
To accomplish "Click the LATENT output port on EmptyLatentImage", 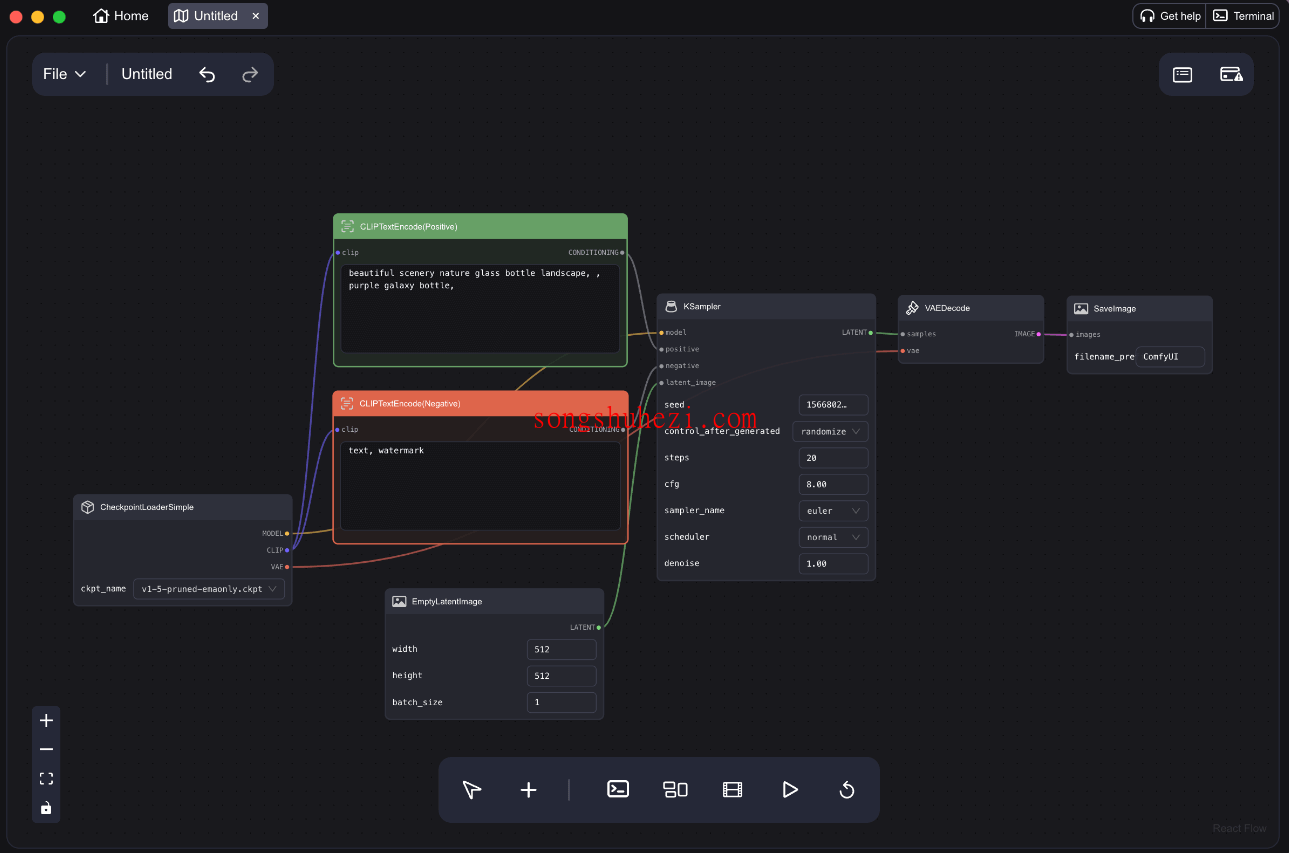I will [x=599, y=628].
